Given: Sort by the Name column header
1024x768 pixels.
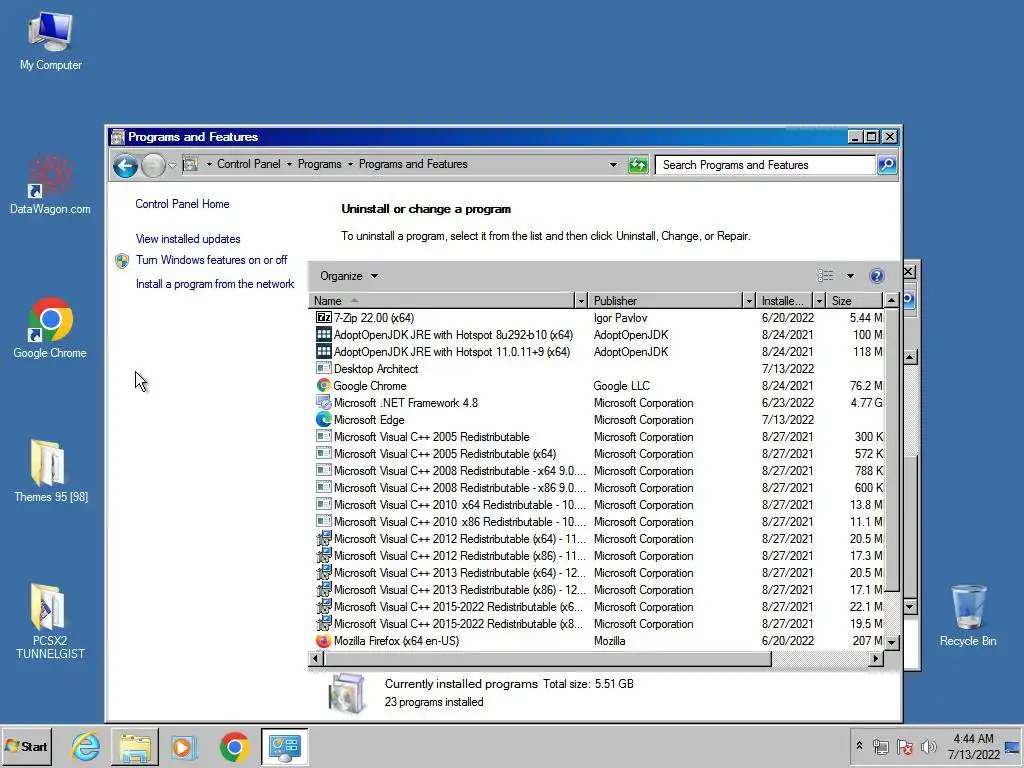Looking at the screenshot, I should [442, 300].
